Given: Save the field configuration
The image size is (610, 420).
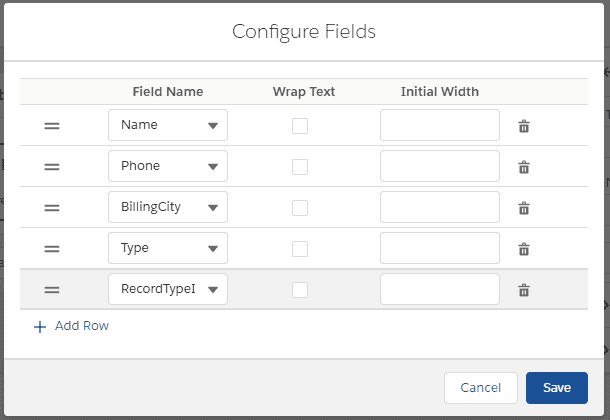Looking at the screenshot, I should coord(557,388).
